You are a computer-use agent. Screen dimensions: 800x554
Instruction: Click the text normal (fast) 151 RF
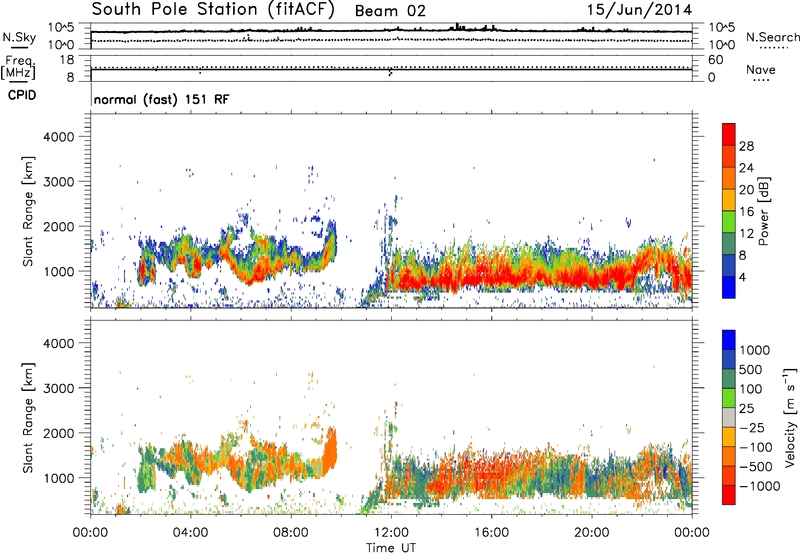(162, 99)
